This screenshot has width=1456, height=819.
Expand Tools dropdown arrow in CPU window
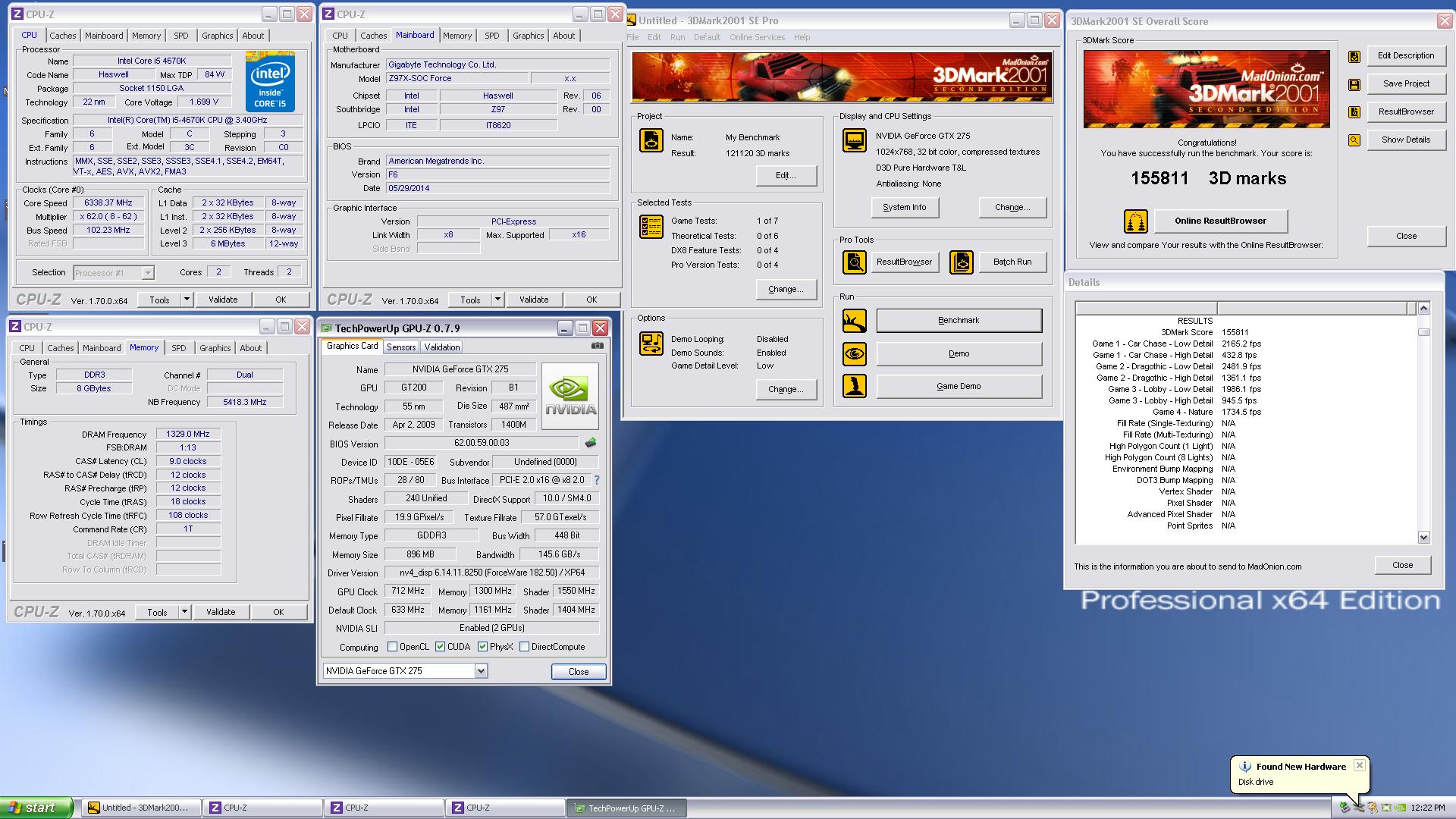point(187,300)
